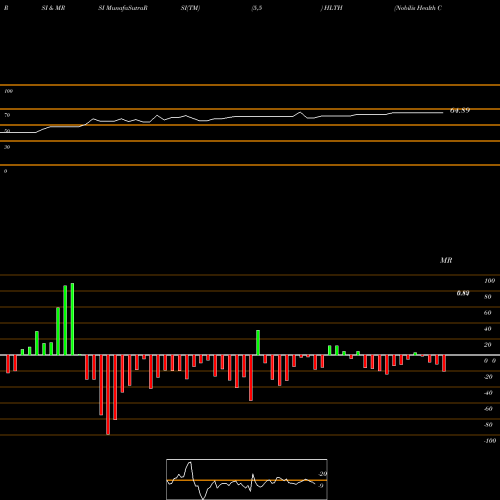
Task: Click the '70' level label on RSI axis
Action: click(7, 115)
